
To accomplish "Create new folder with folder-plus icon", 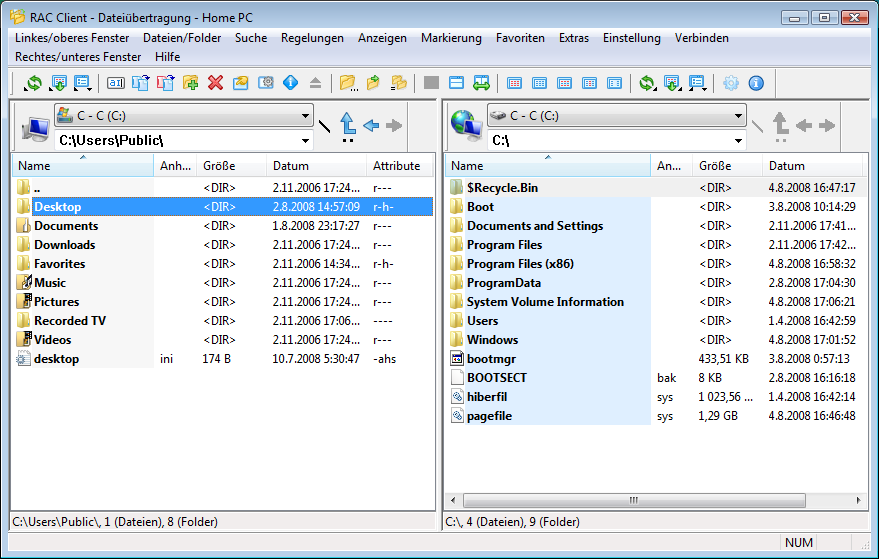I will [190, 83].
